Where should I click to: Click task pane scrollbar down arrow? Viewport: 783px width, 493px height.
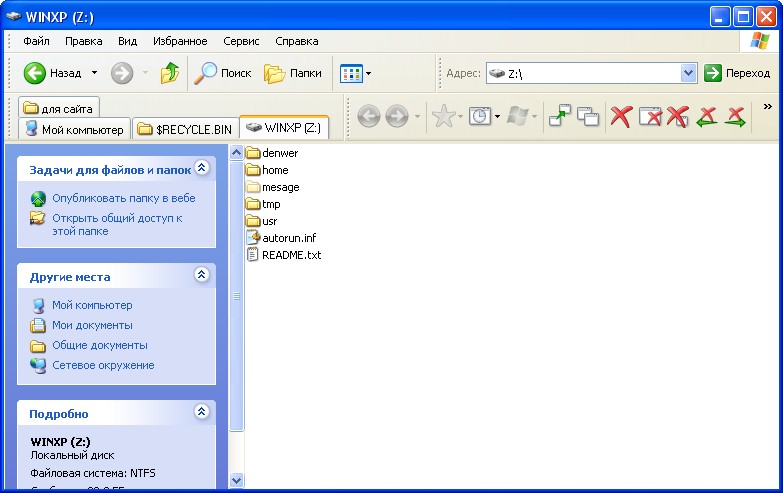237,481
